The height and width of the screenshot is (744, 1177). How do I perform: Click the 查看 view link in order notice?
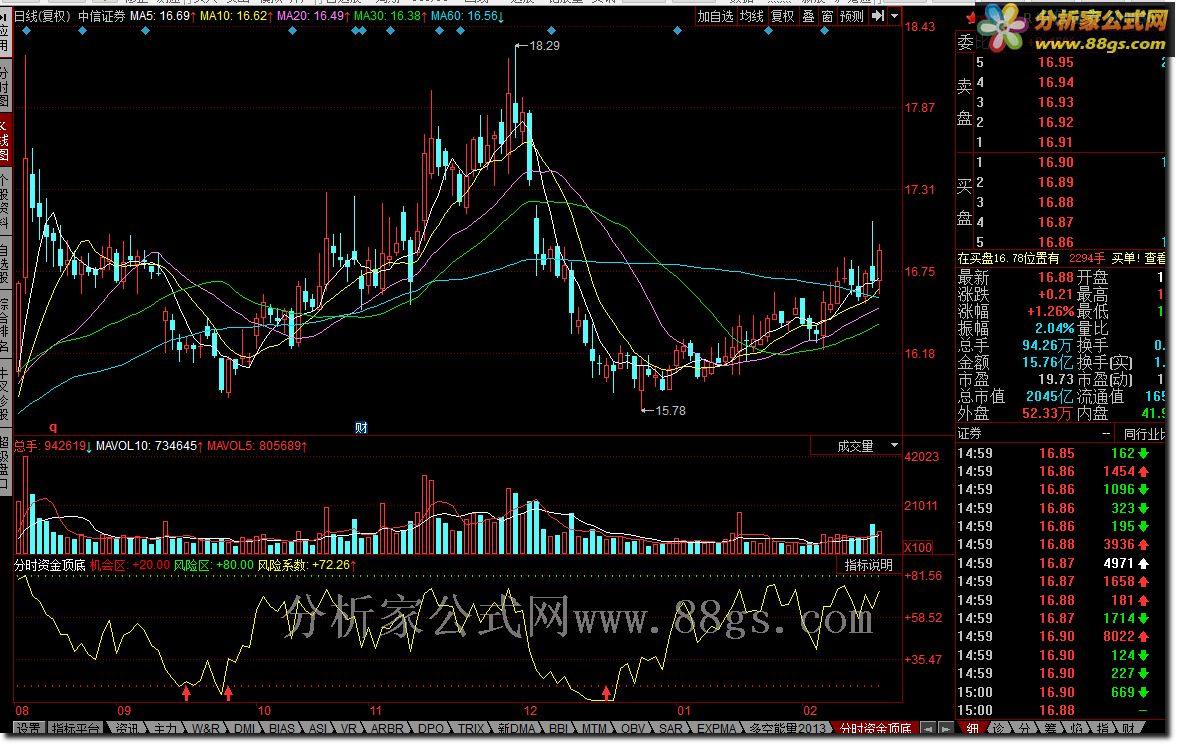(x=1154, y=258)
